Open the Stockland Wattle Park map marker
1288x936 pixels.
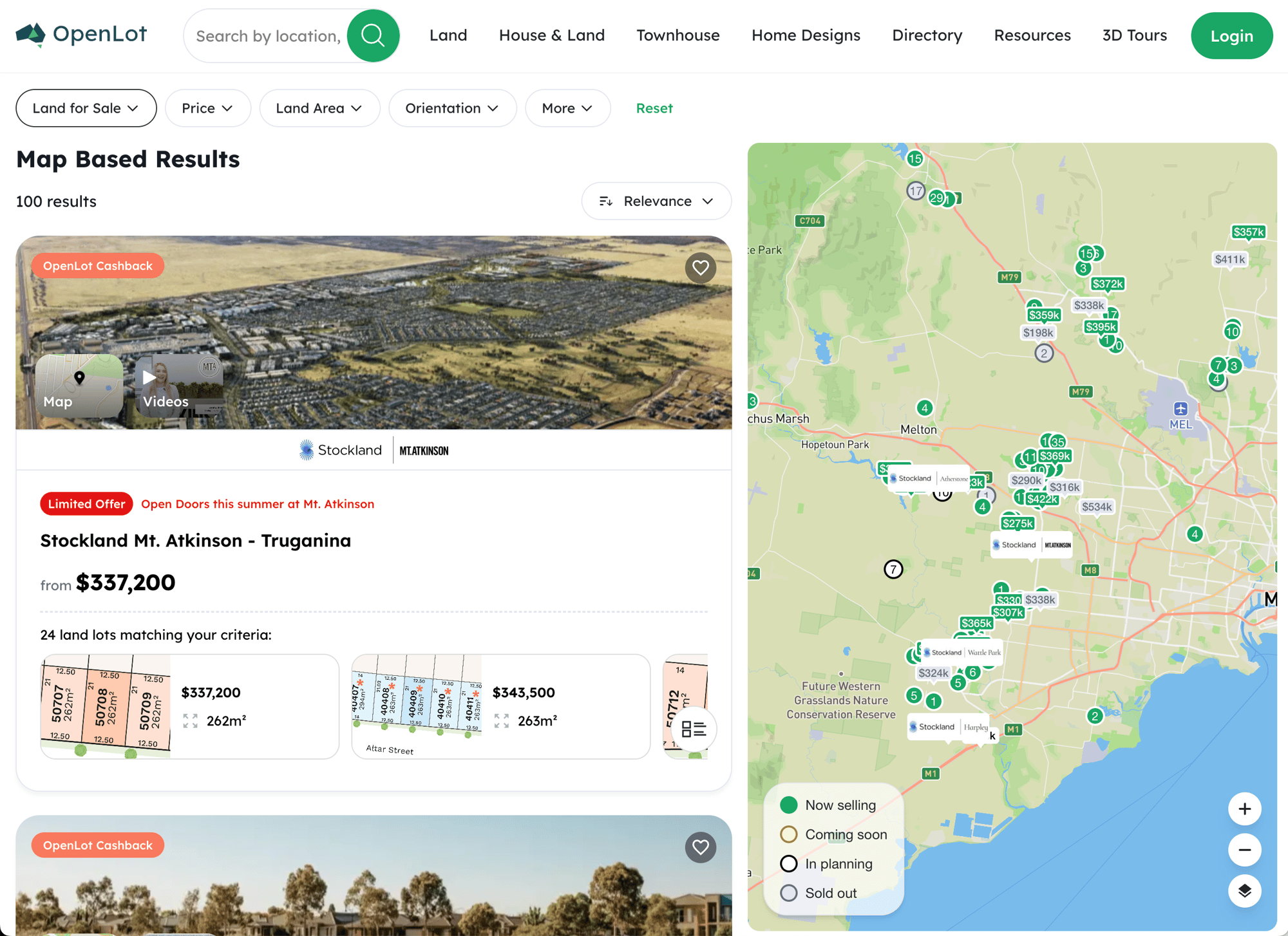click(962, 653)
